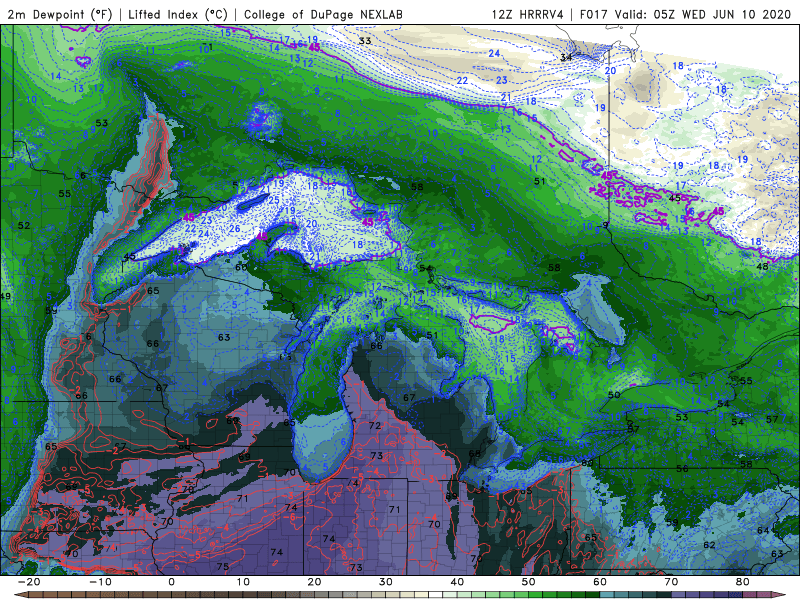Click the black '33' dewpoint value on map
This screenshot has height=600, width=800.
point(364,41)
